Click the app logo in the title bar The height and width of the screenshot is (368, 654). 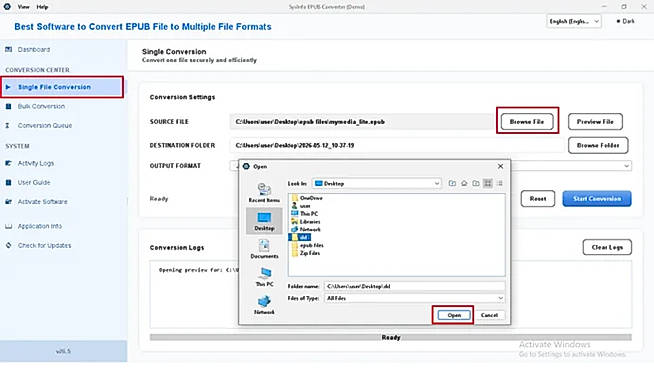pos(7,7)
